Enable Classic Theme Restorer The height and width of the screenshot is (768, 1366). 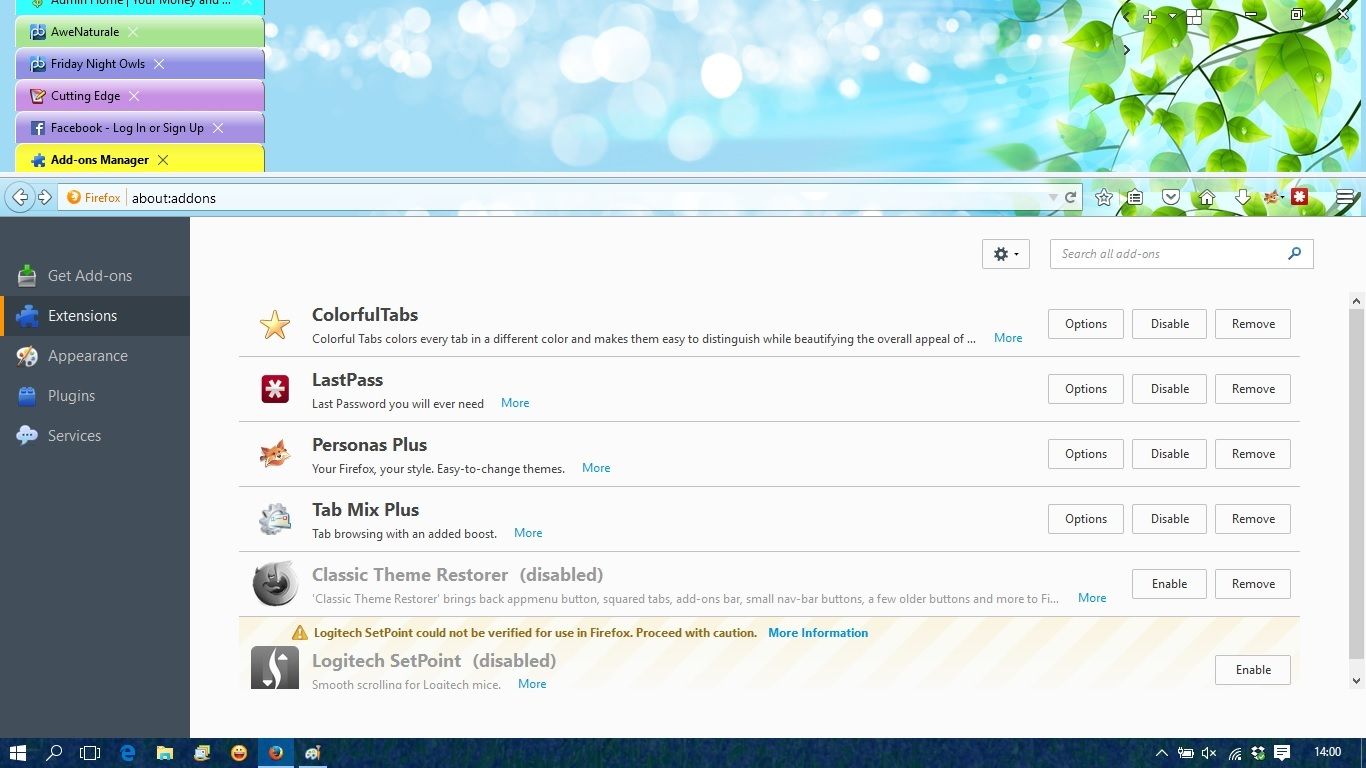click(1169, 584)
